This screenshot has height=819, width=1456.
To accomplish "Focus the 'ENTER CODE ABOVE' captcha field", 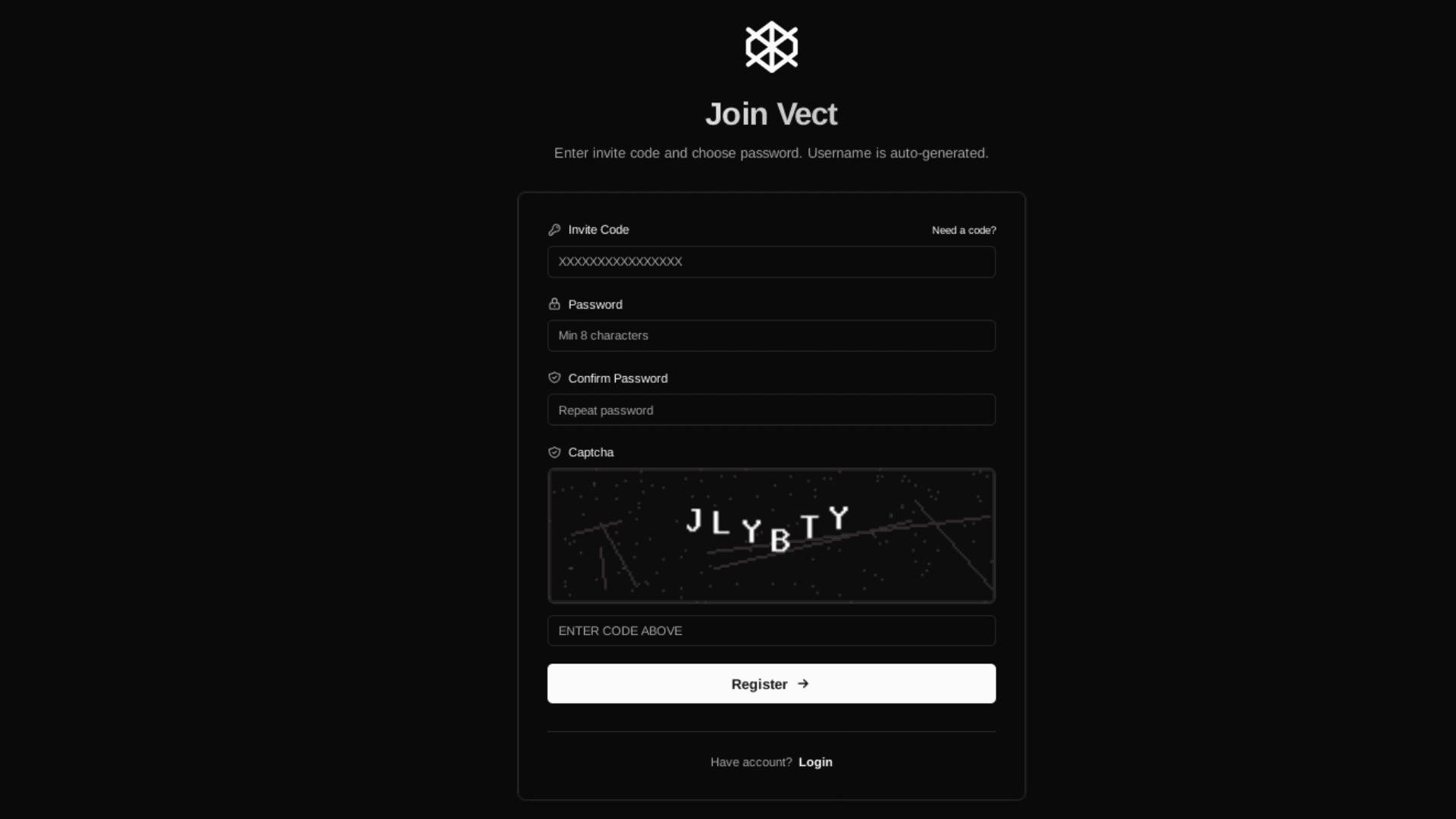I will click(771, 631).
